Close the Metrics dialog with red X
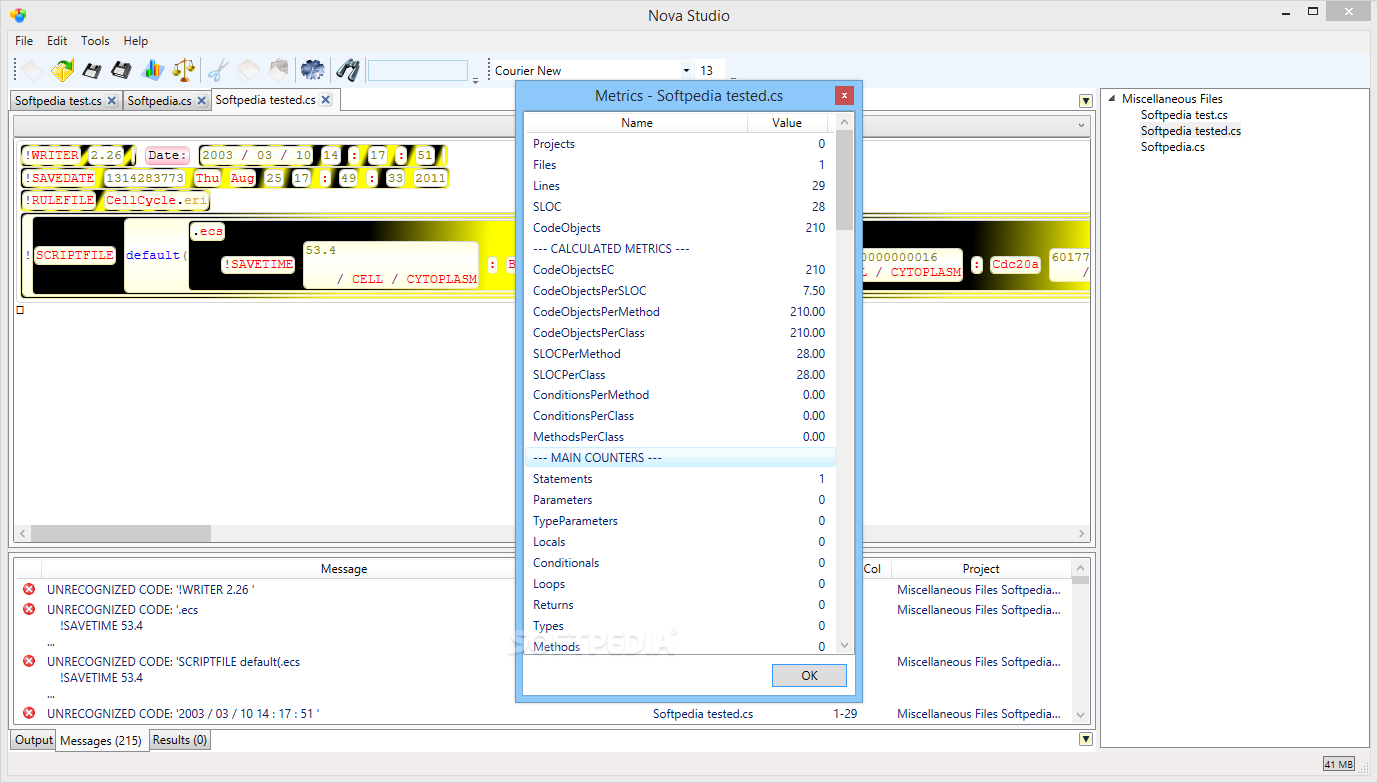1378x783 pixels. pyautogui.click(x=845, y=96)
